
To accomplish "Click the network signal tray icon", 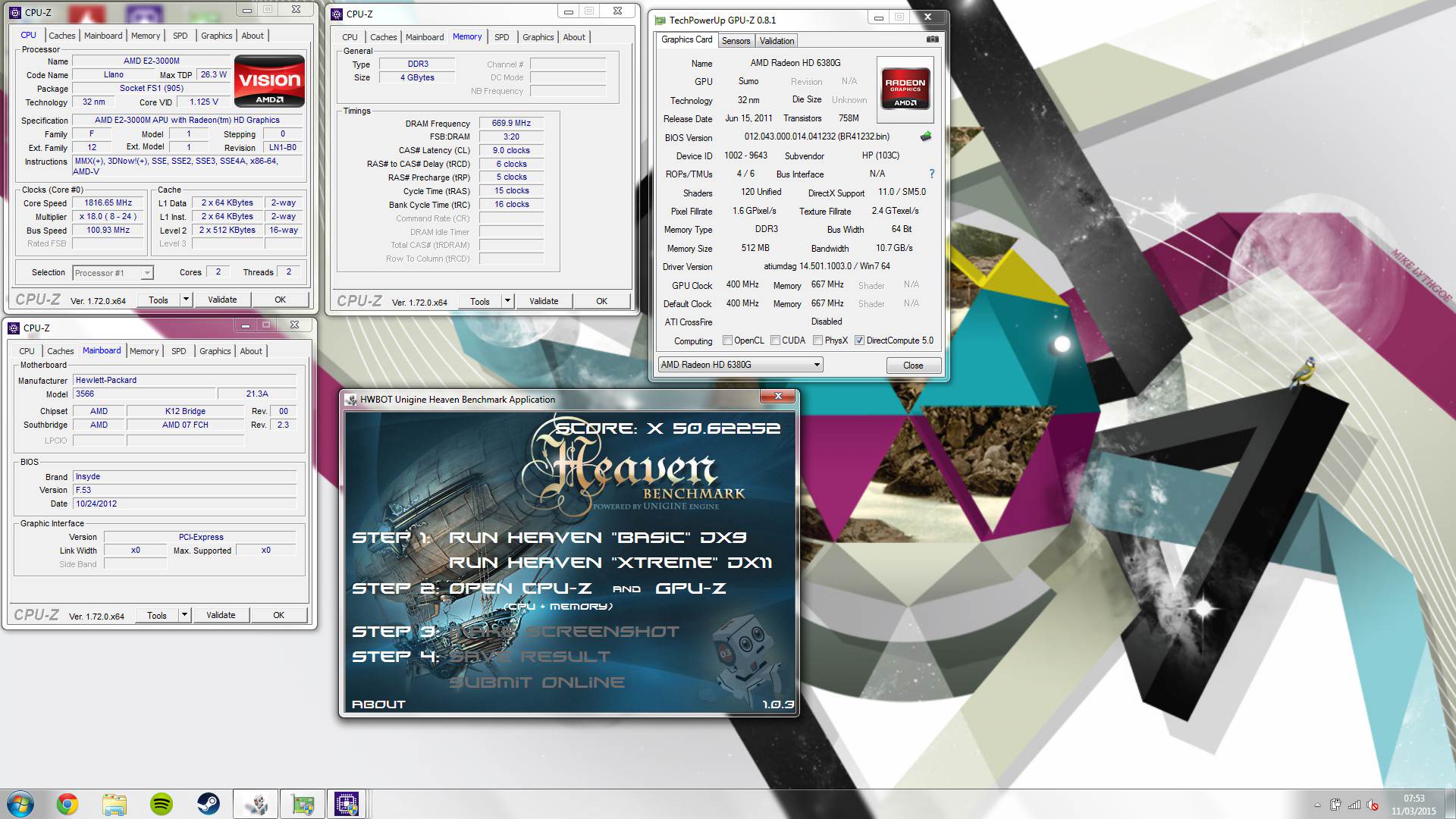I will pyautogui.click(x=1354, y=805).
